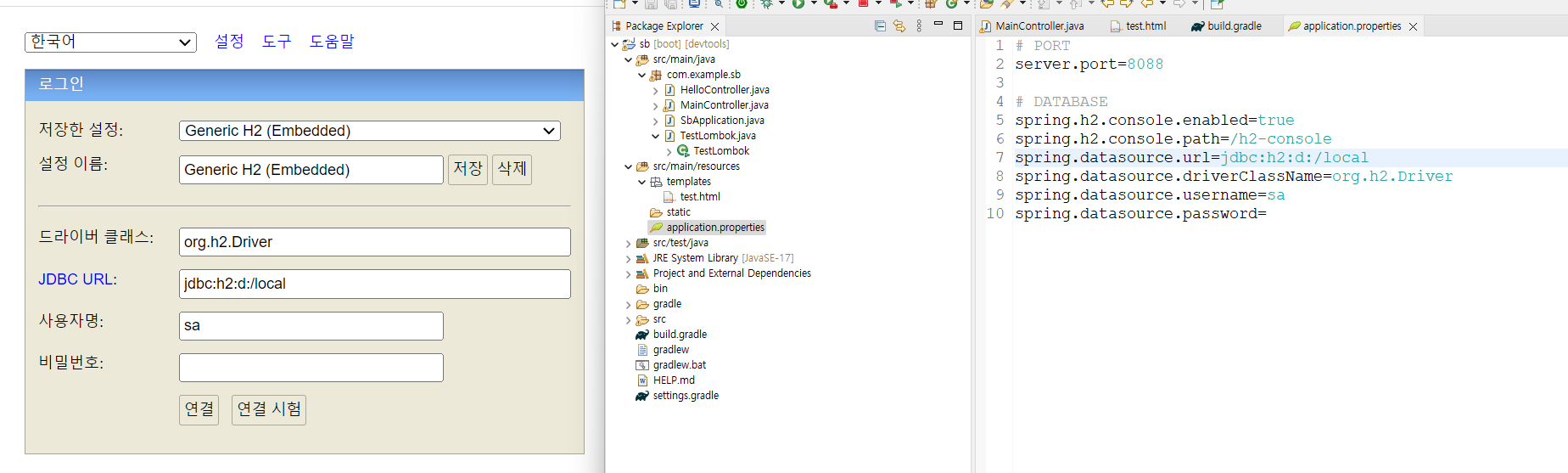Click application.properties leaf icon in tree
The height and width of the screenshot is (473, 1568).
(656, 228)
